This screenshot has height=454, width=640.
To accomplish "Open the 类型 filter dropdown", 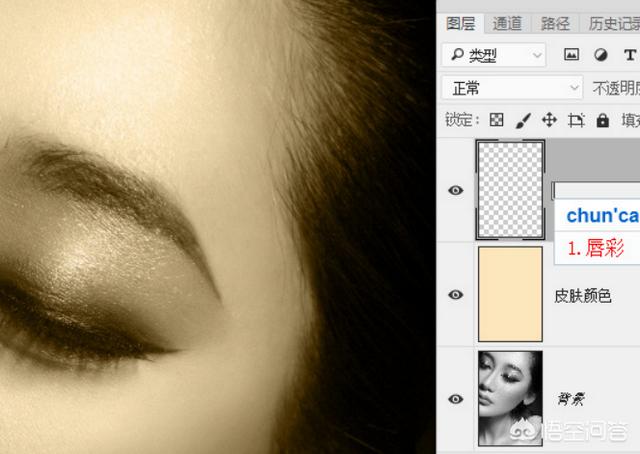I will (494, 55).
